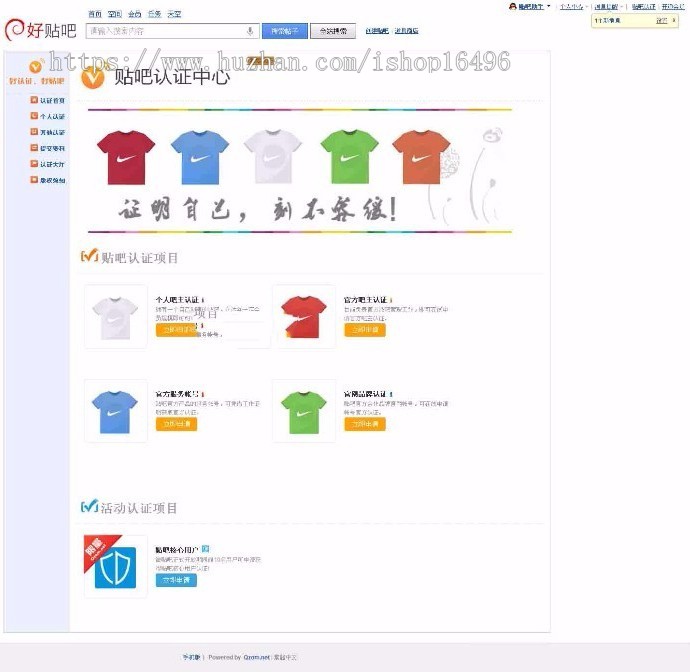Click the orange t-shirt in the top banner
The image size is (690, 672).
pos(421,157)
